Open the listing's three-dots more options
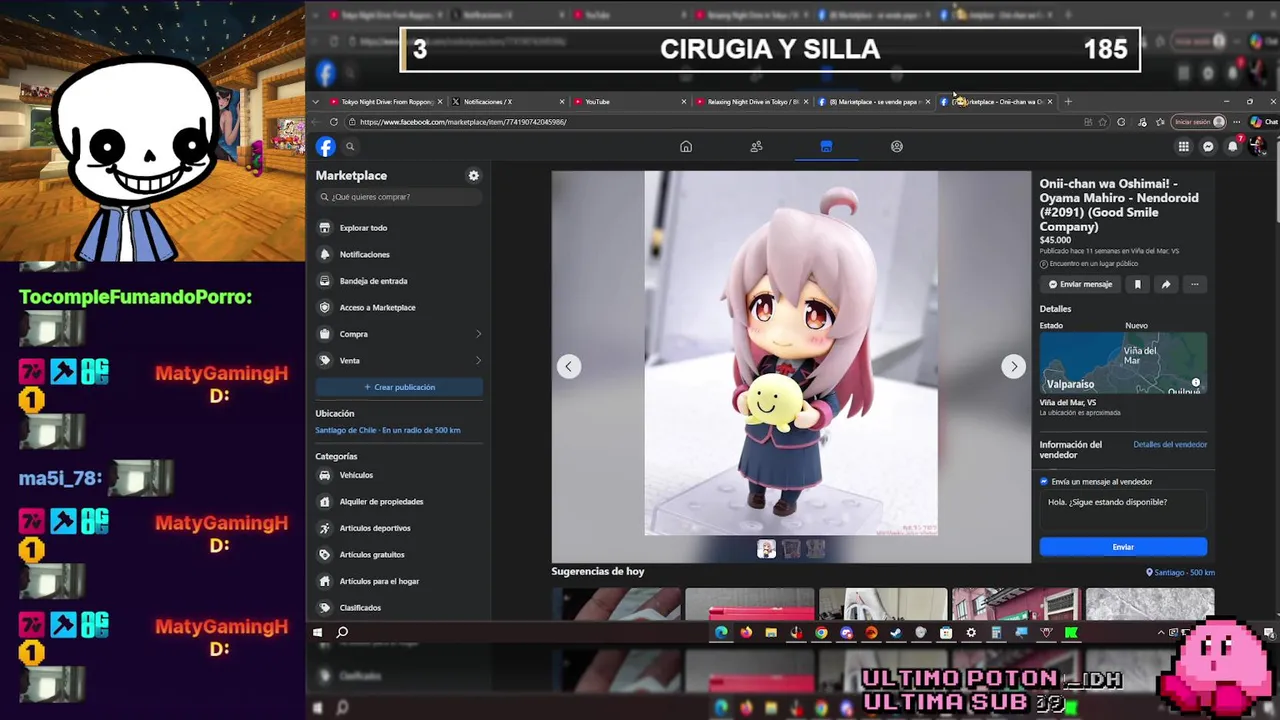The image size is (1280, 720). click(1194, 284)
